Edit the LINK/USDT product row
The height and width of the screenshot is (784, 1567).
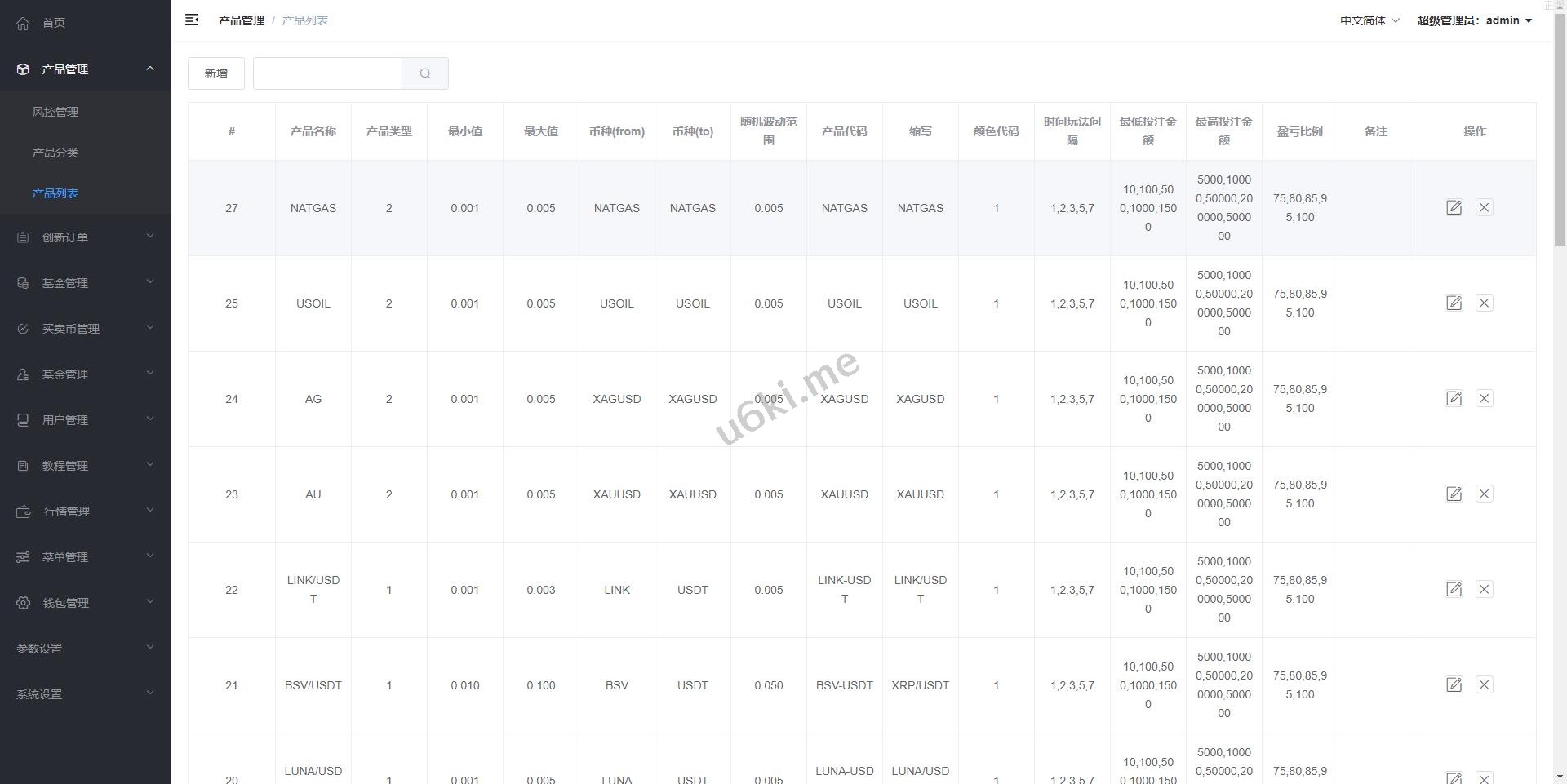coord(1454,589)
